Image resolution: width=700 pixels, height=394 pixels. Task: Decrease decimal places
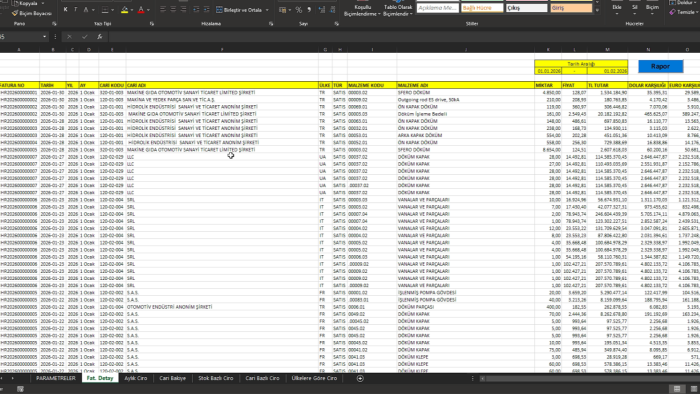333,10
